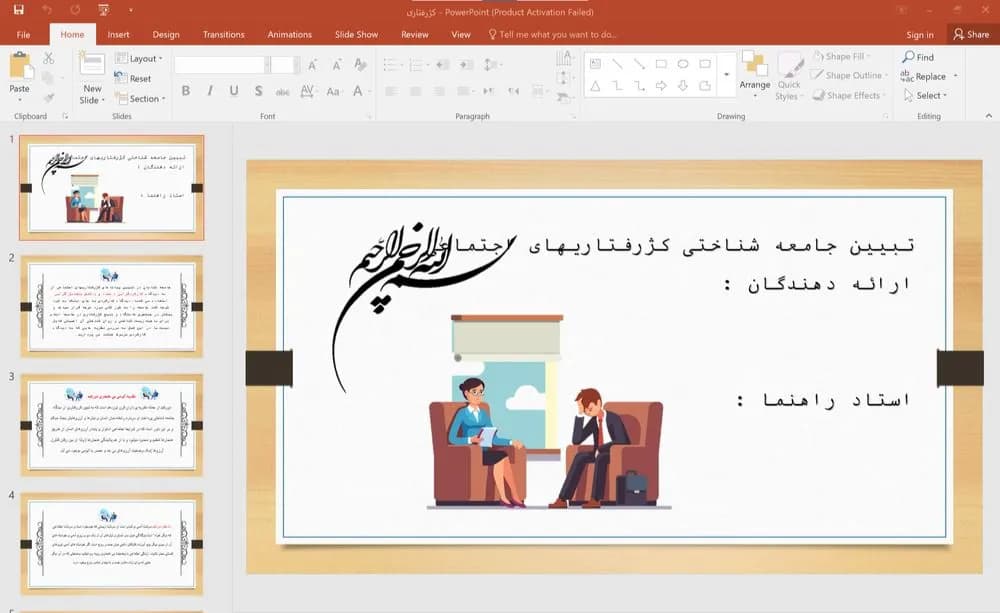Toggle Underline formatting
Image resolution: width=1000 pixels, height=613 pixels.
234,91
